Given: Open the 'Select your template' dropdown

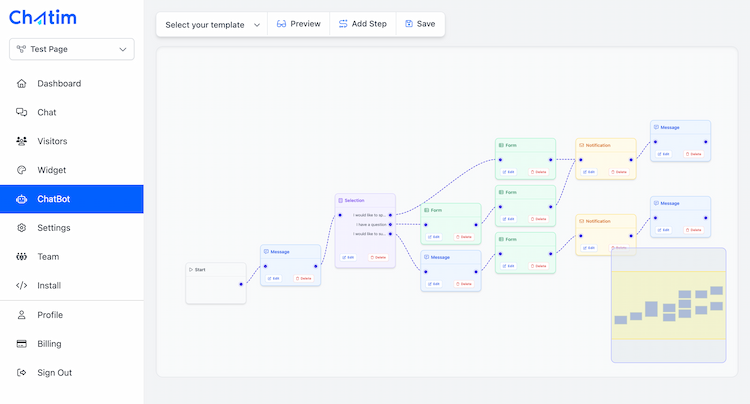Looking at the screenshot, I should [x=212, y=25].
